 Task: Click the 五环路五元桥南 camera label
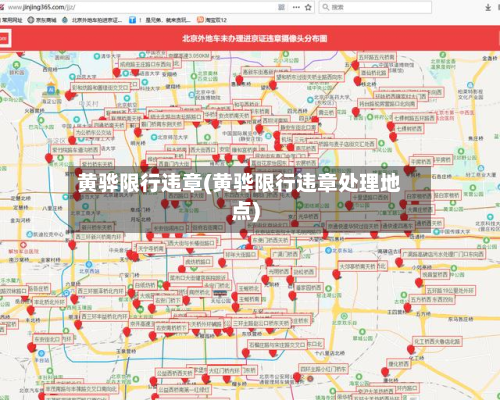click(377, 57)
